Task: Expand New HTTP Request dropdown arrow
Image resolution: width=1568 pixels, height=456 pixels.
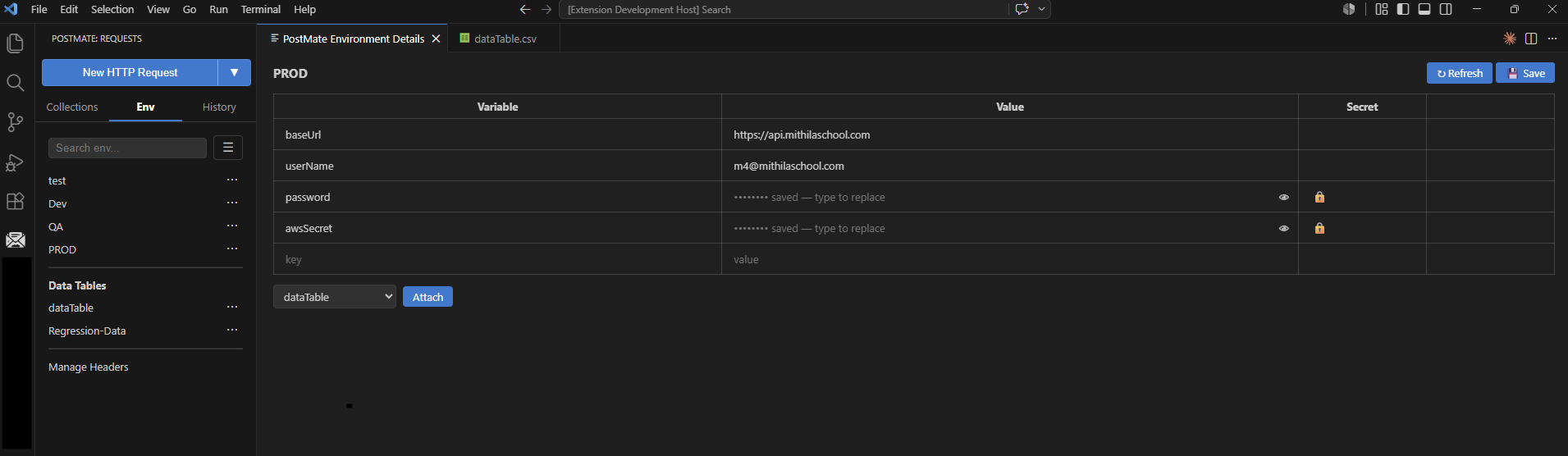Action: (x=235, y=72)
